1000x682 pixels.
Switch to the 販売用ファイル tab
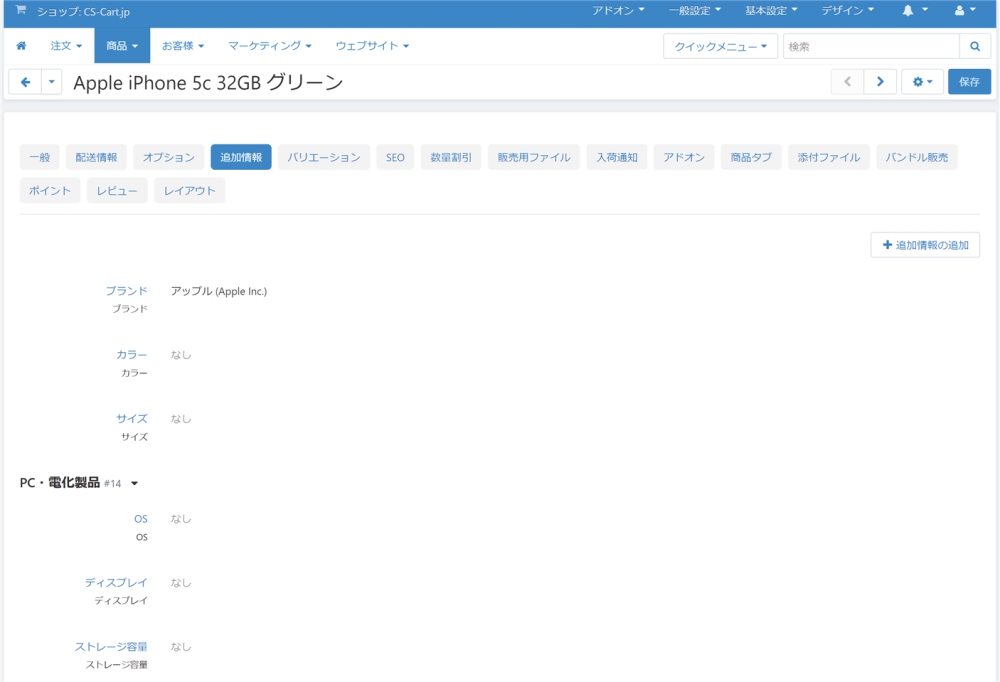click(534, 158)
